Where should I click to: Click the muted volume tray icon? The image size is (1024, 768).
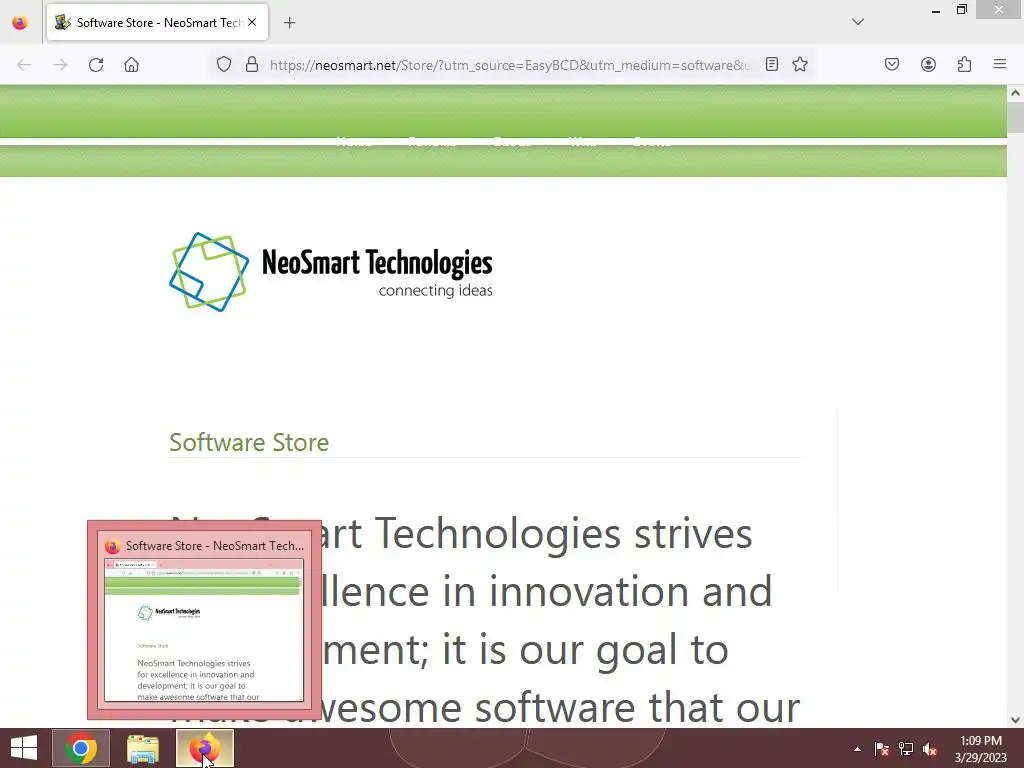930,749
